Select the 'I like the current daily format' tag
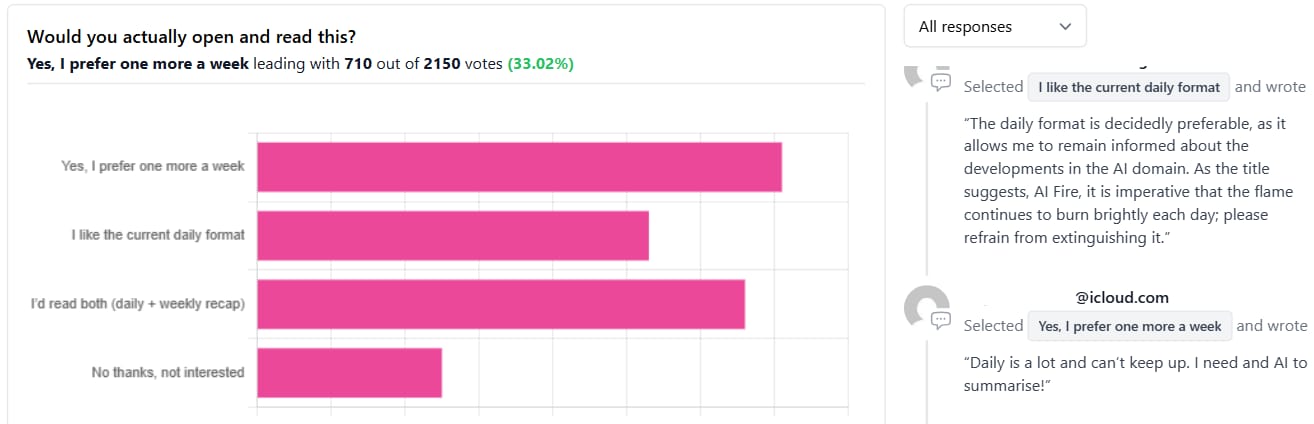This screenshot has height=424, width=1314. click(x=1129, y=87)
